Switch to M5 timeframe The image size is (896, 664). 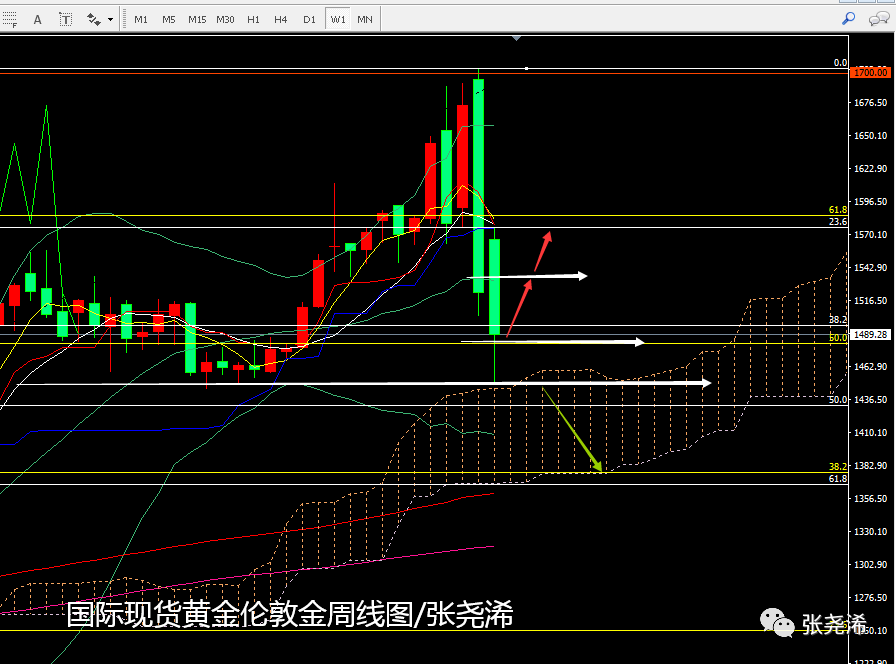coord(169,19)
